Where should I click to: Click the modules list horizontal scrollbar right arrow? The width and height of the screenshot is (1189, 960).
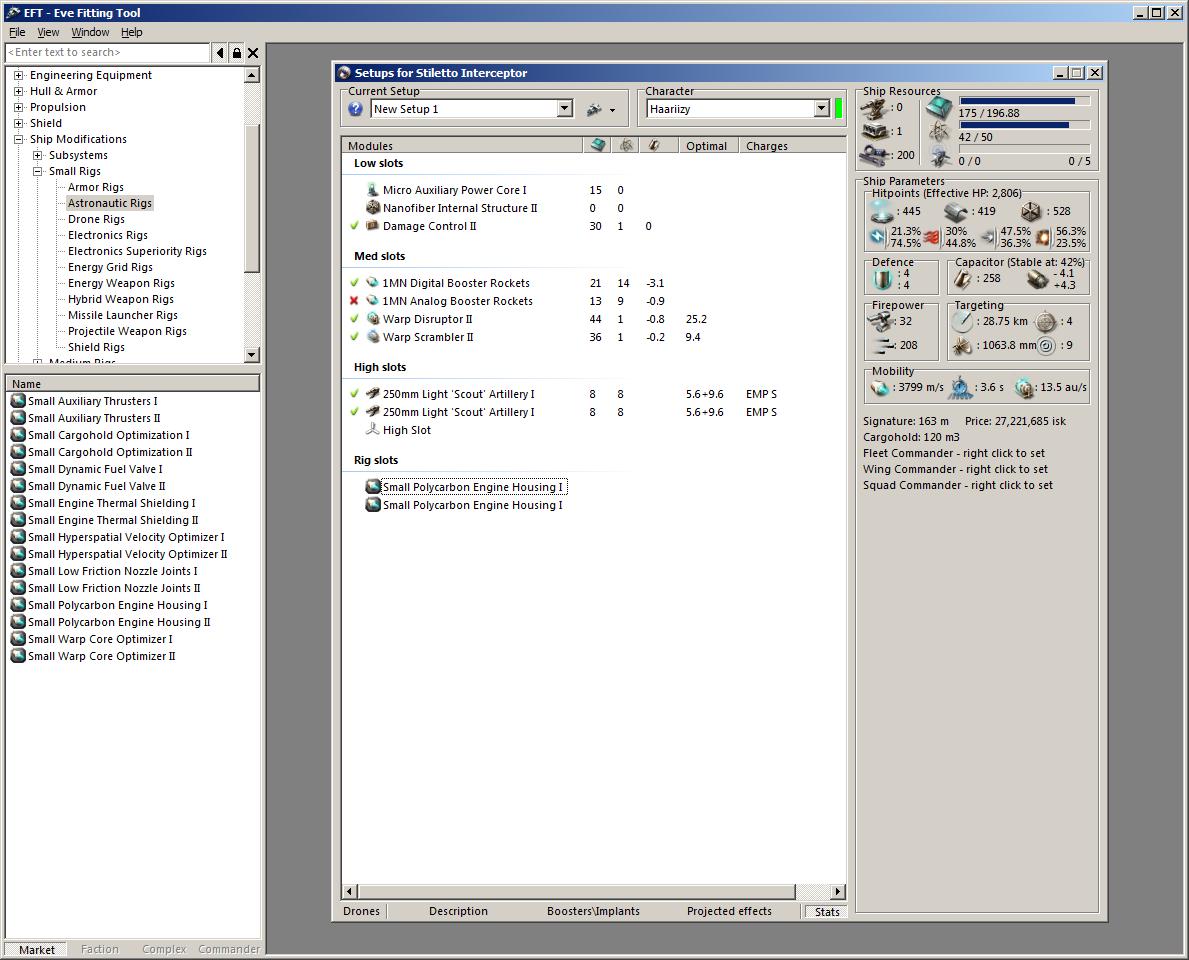[x=838, y=892]
